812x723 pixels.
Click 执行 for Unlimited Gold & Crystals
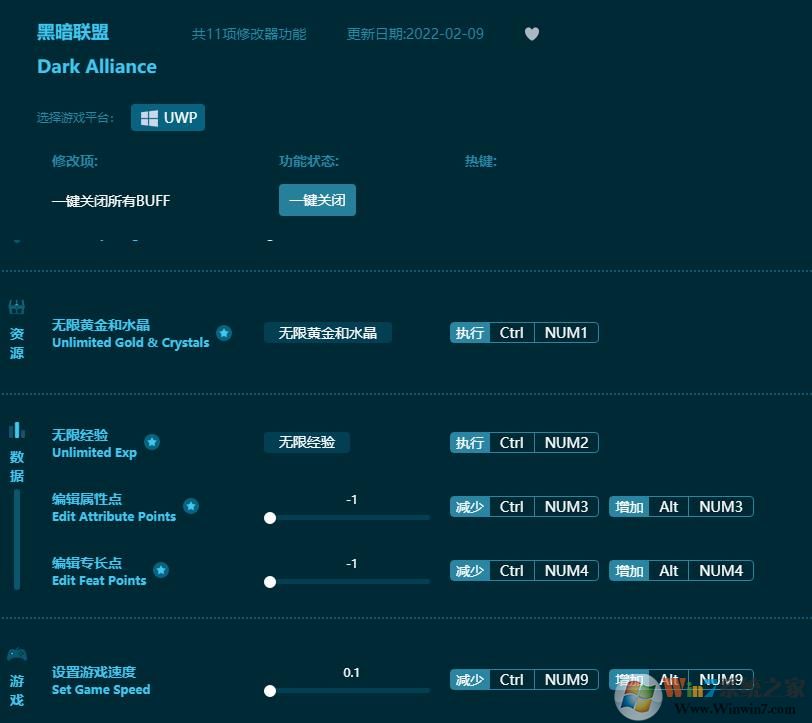469,333
